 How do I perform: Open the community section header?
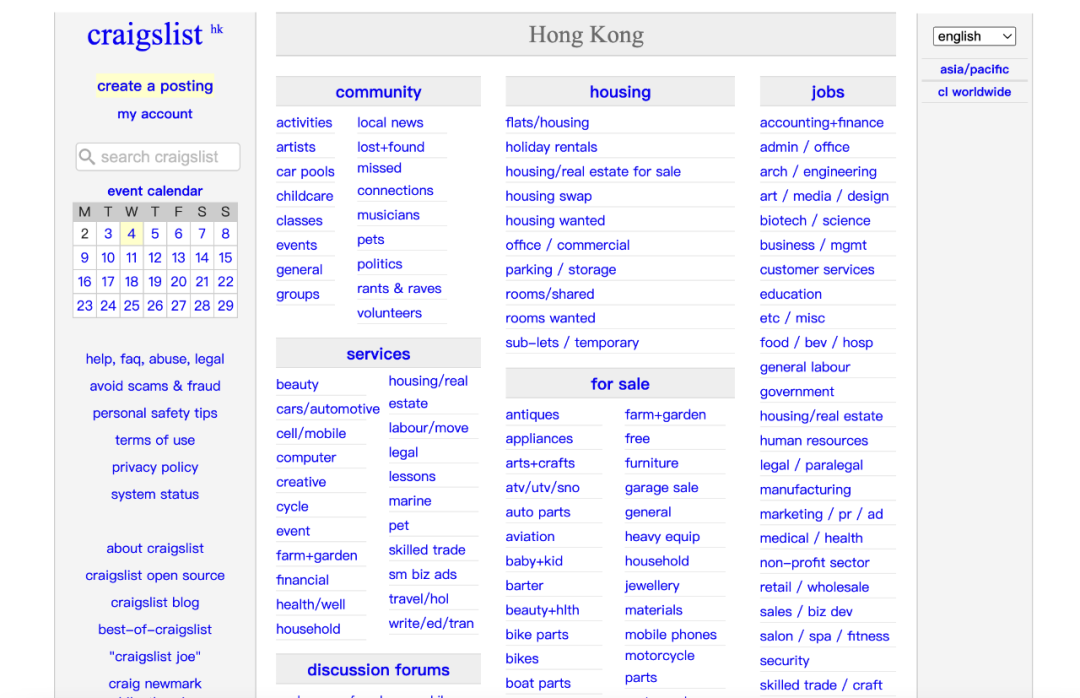click(378, 92)
